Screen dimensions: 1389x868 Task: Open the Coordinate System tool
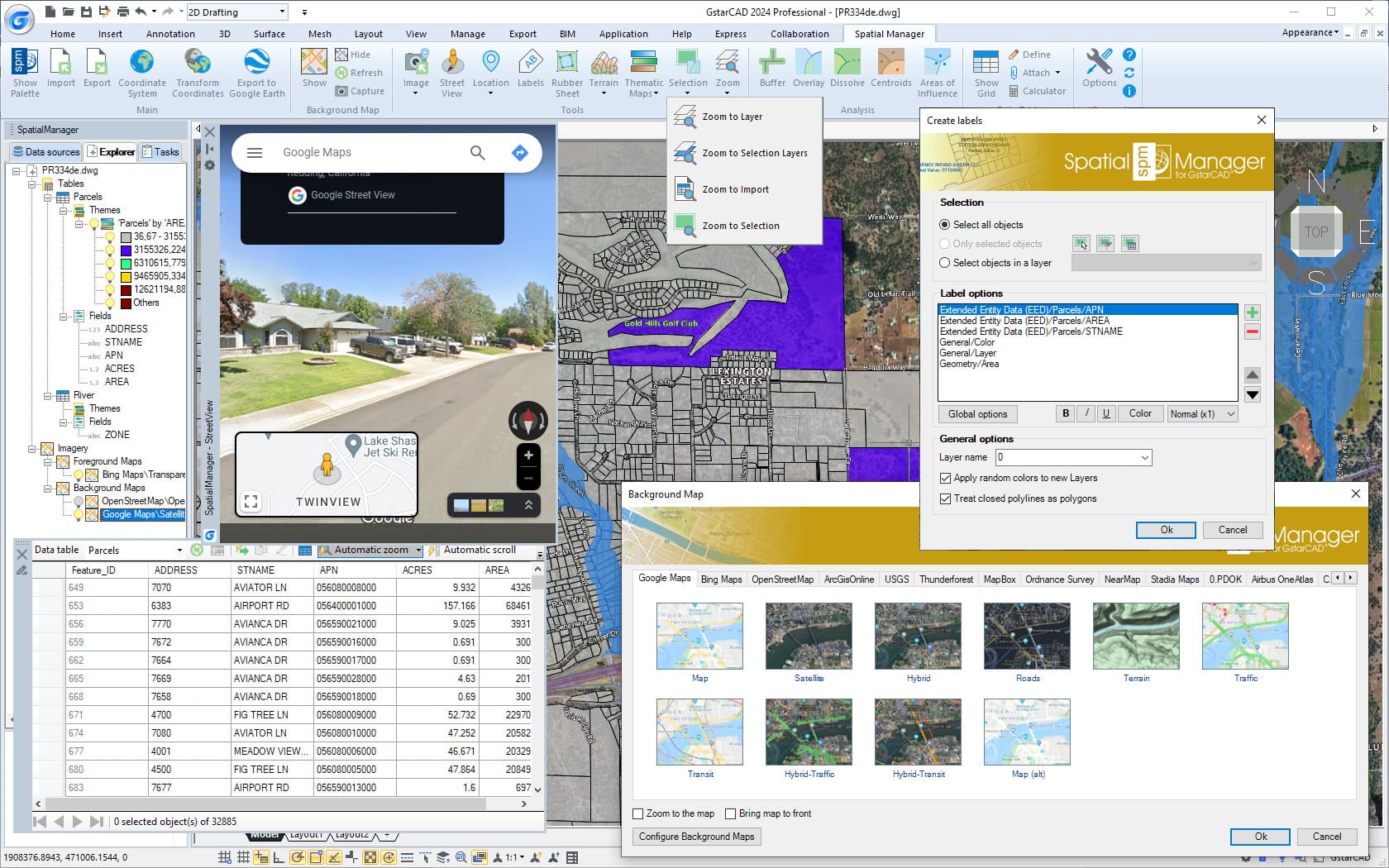[x=142, y=73]
